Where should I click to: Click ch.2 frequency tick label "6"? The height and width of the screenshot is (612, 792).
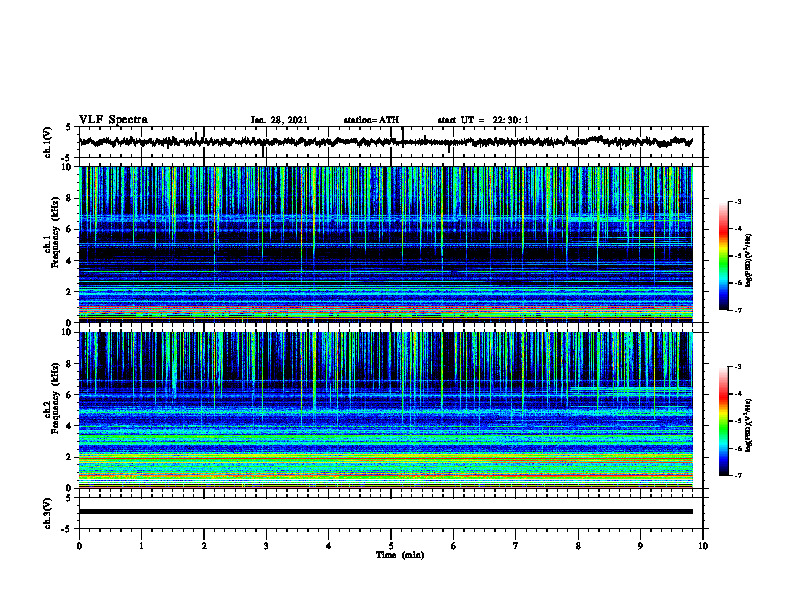(69, 394)
